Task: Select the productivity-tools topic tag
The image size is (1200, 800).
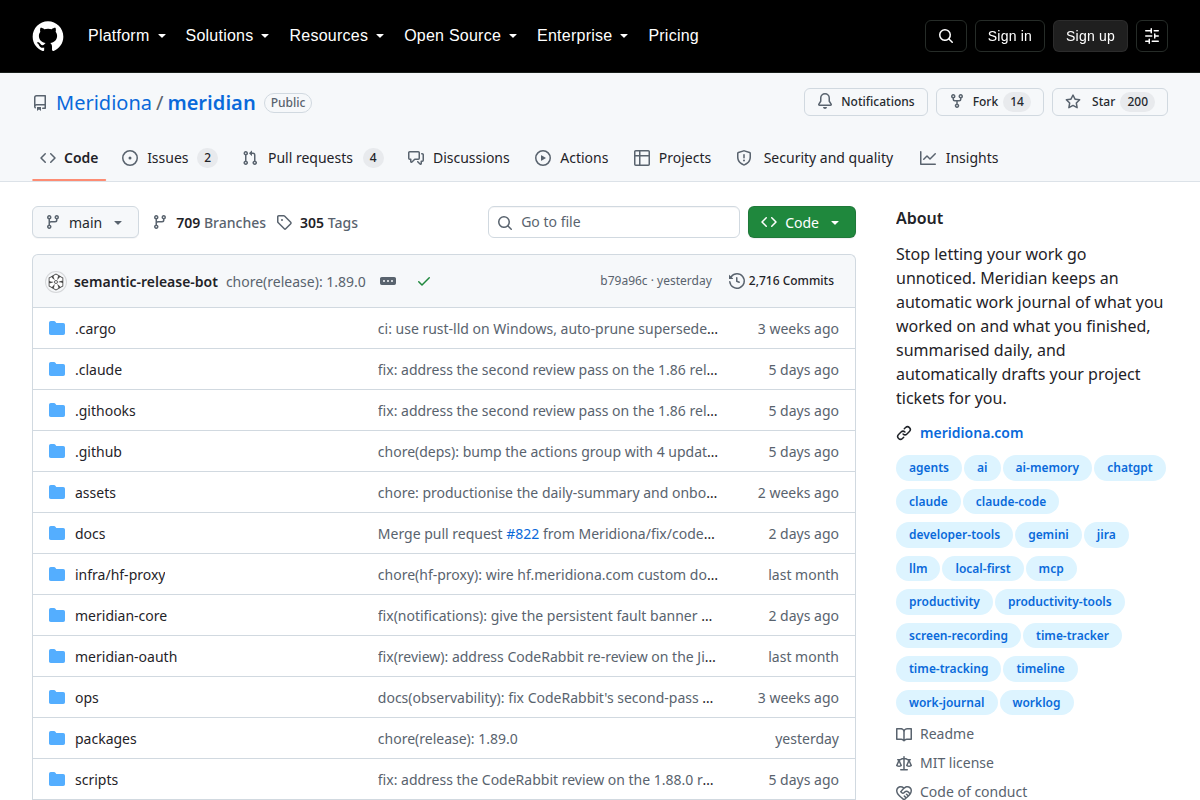Action: (1060, 601)
